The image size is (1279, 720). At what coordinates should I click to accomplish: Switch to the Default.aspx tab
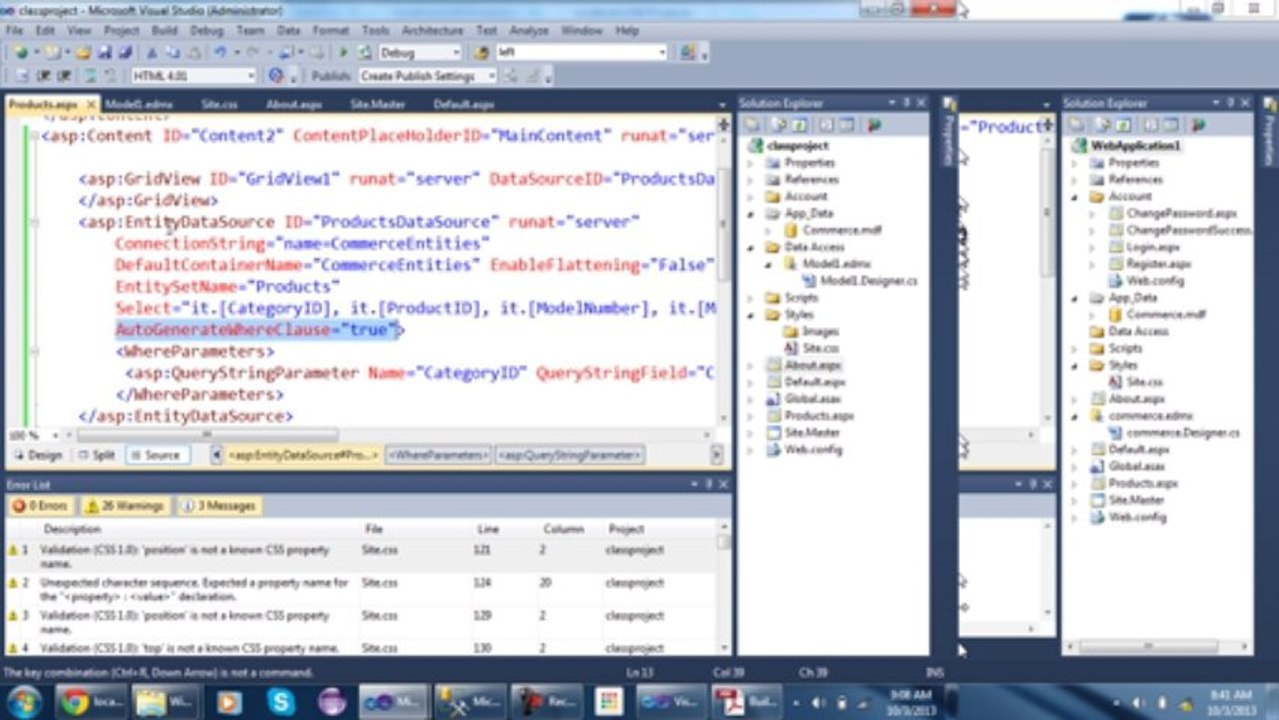463,104
